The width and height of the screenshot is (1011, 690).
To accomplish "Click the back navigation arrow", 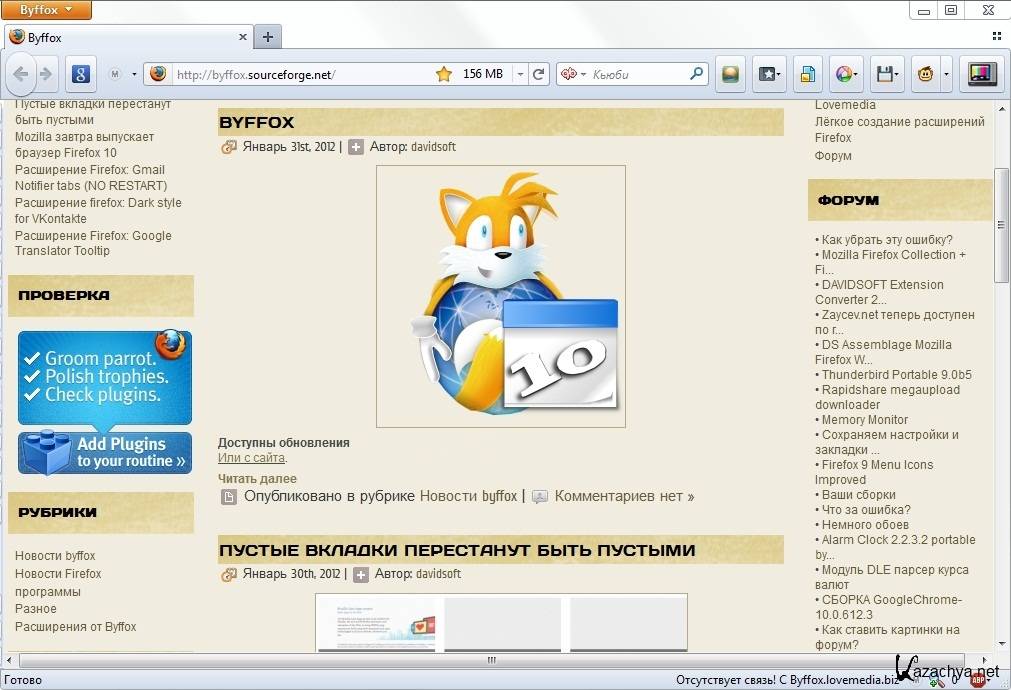I will point(21,74).
